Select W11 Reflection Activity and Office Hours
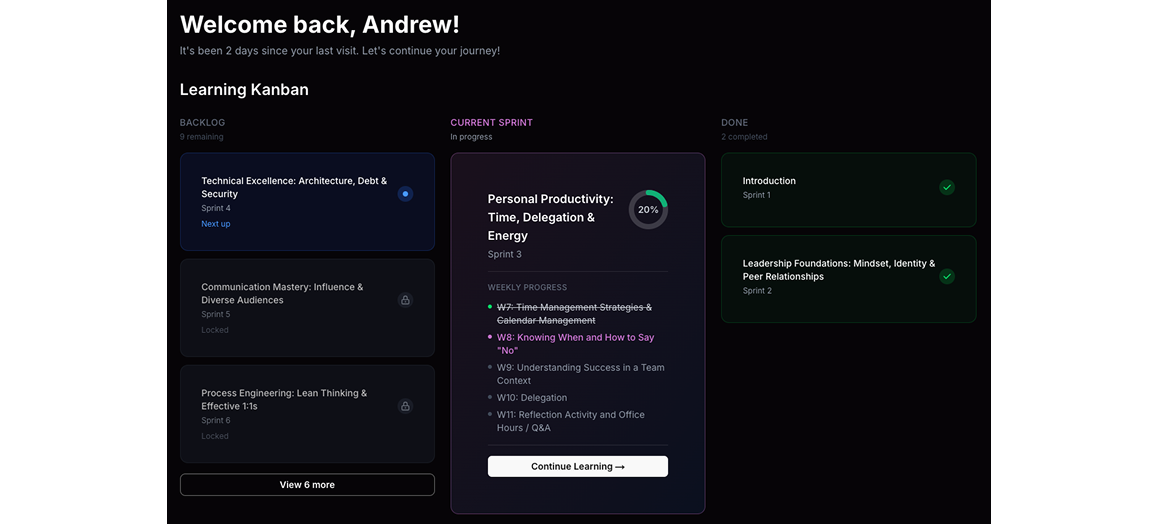The width and height of the screenshot is (1158, 524). click(570, 421)
